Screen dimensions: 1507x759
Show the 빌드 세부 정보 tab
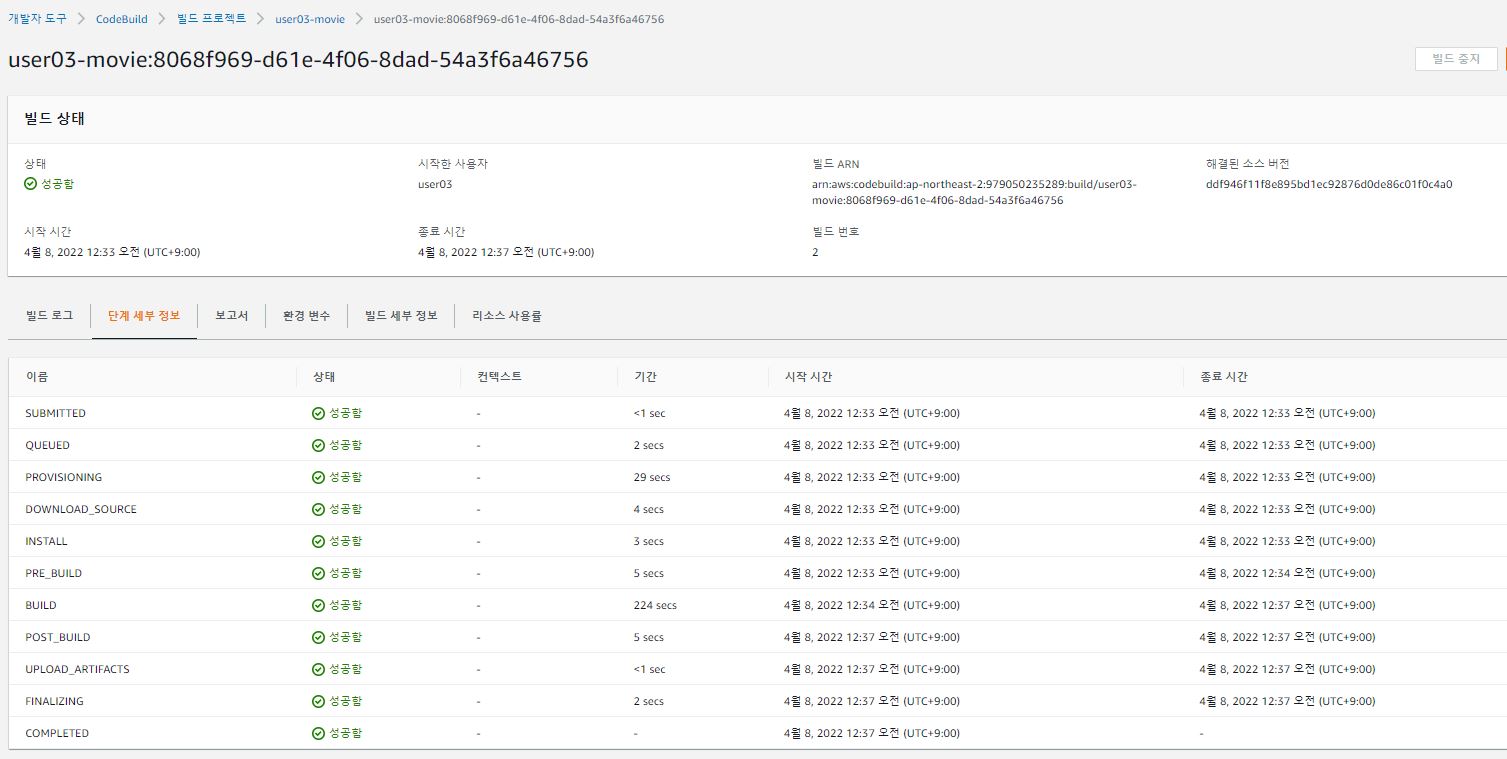(401, 316)
